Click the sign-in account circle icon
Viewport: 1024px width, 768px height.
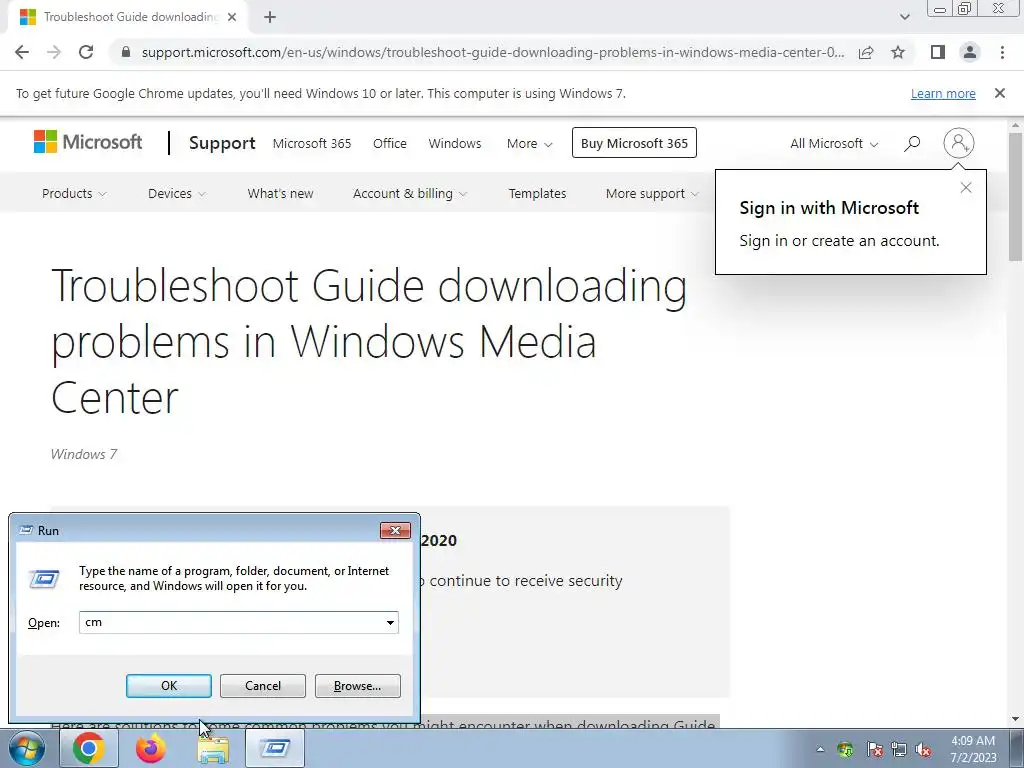click(x=958, y=142)
